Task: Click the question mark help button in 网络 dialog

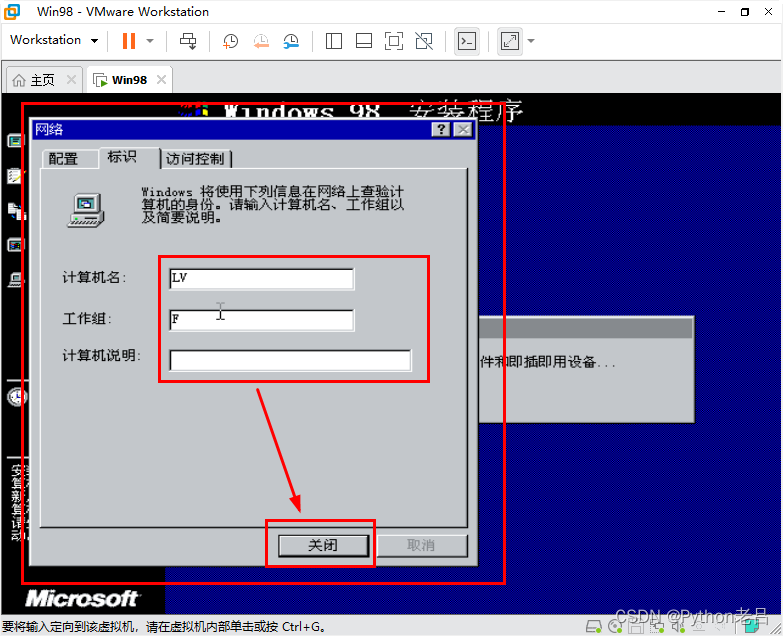Action: point(440,130)
